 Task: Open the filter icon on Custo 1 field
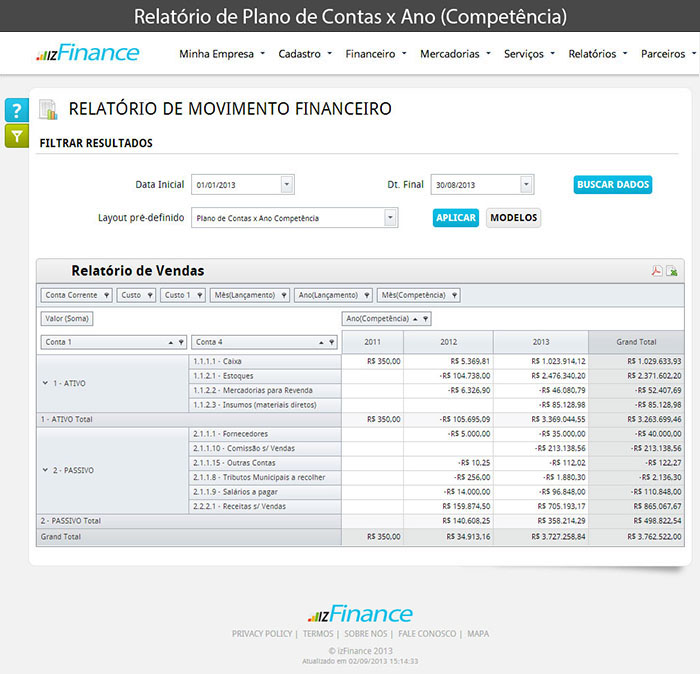coord(200,295)
